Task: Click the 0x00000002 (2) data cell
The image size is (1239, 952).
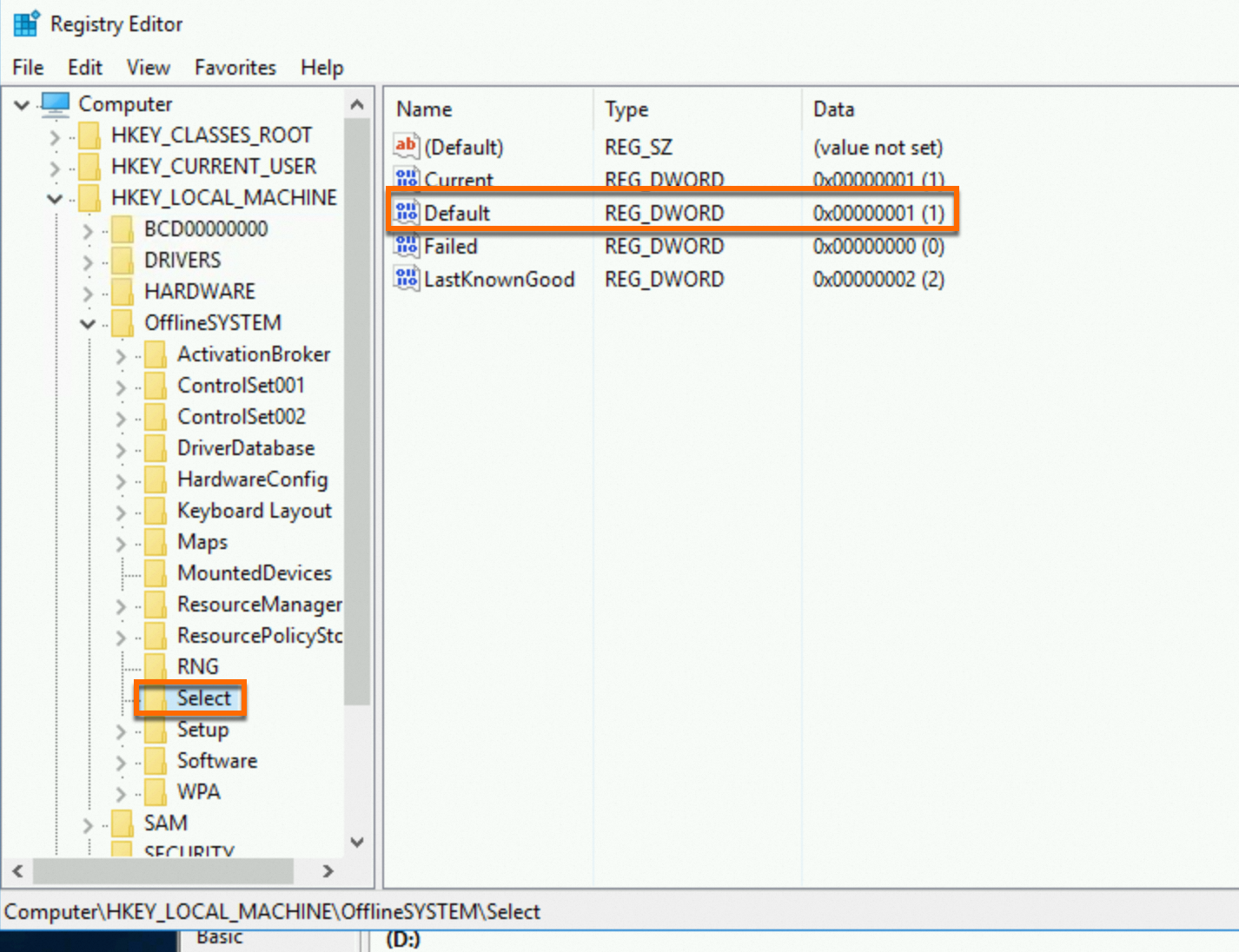Action: pos(878,279)
